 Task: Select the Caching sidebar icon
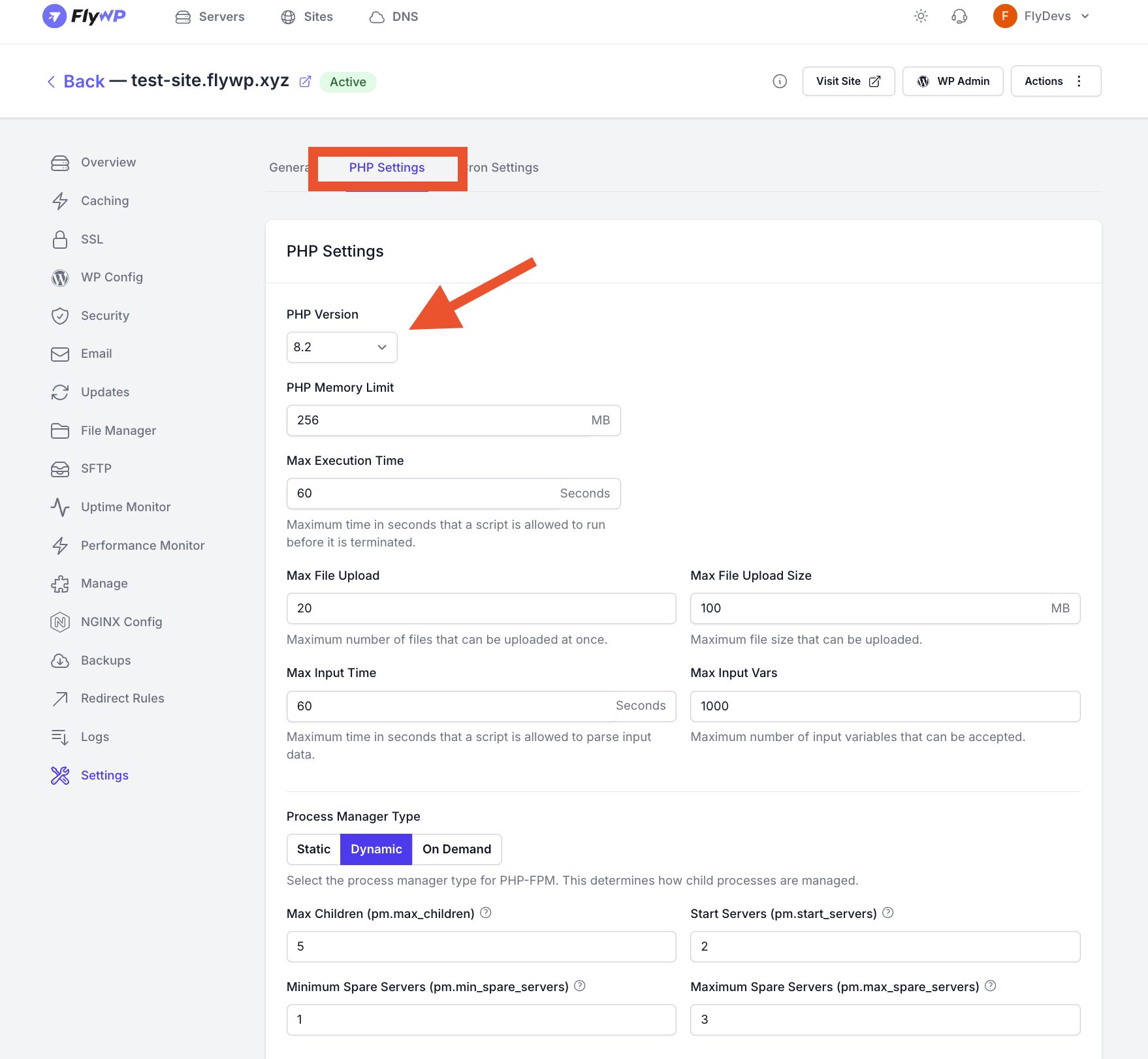(x=59, y=200)
